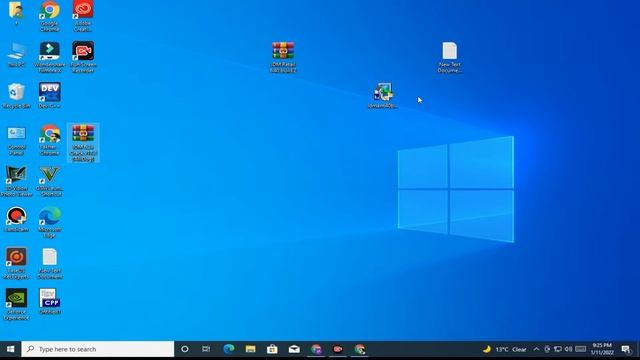Viewport: 640px width, 360px height.
Task: Select the installer icon near the mouse cursor
Action: [383, 96]
